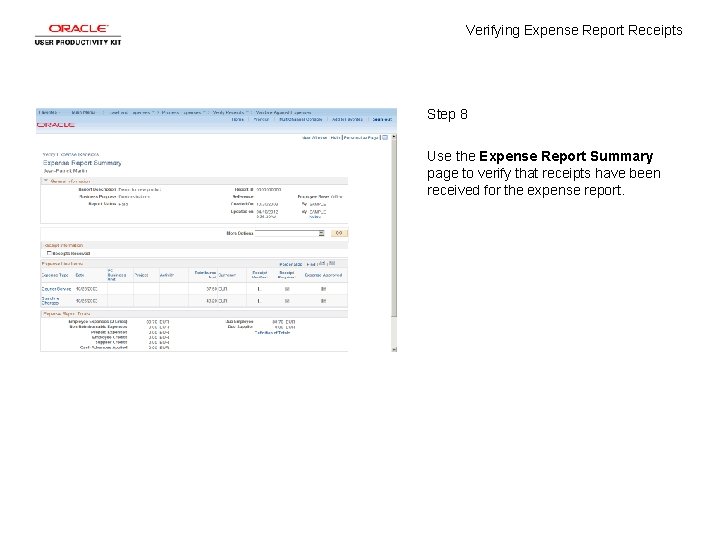Image resolution: width=720 pixels, height=540 pixels.
Task: Toggle Expense Approved in the second expense row
Action: (x=323, y=301)
